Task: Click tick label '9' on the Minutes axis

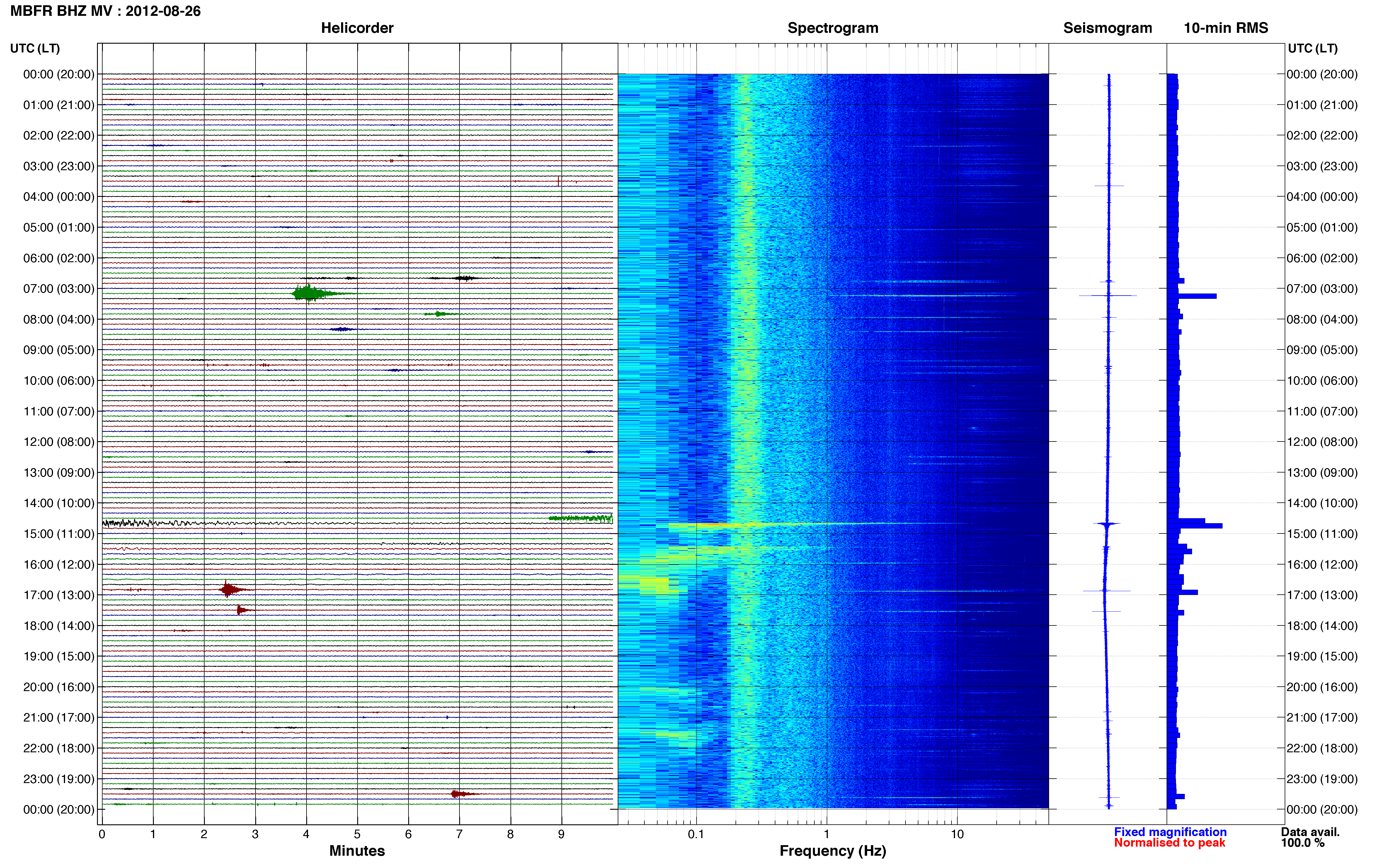Action: click(x=561, y=835)
